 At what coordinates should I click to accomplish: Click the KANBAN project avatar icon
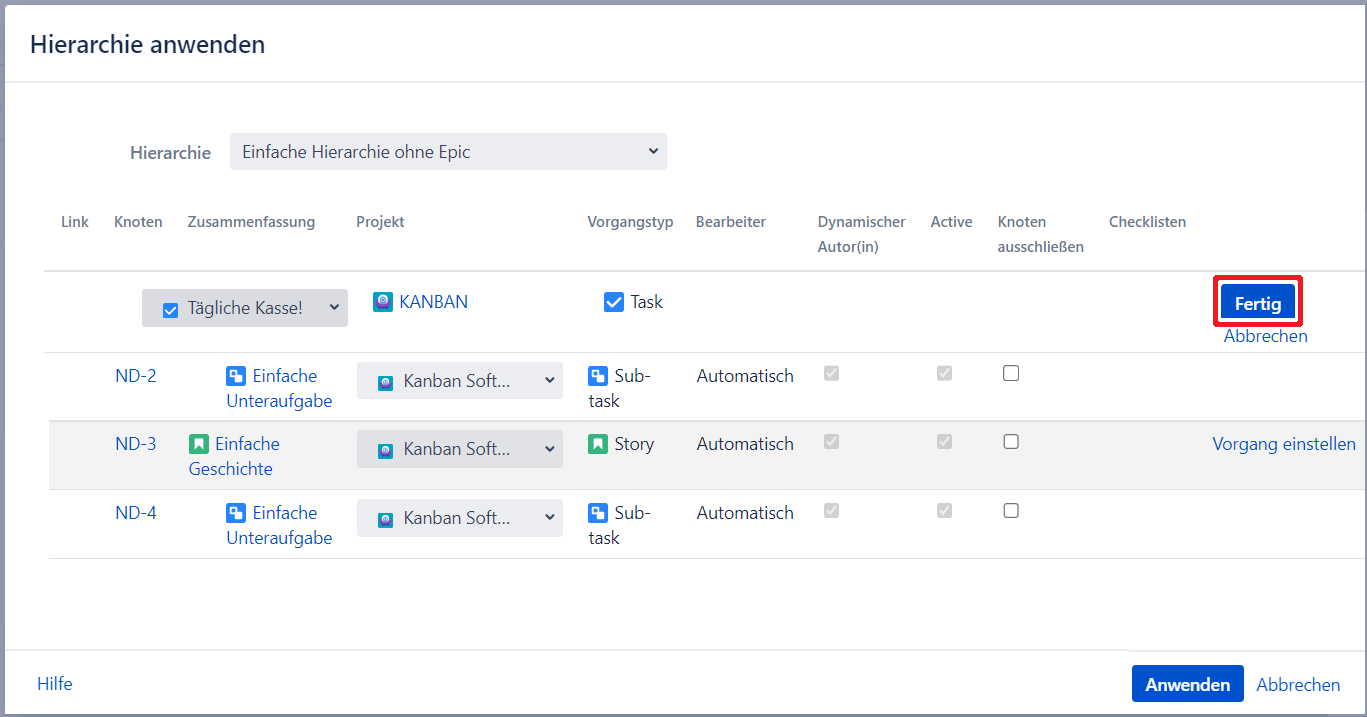383,302
